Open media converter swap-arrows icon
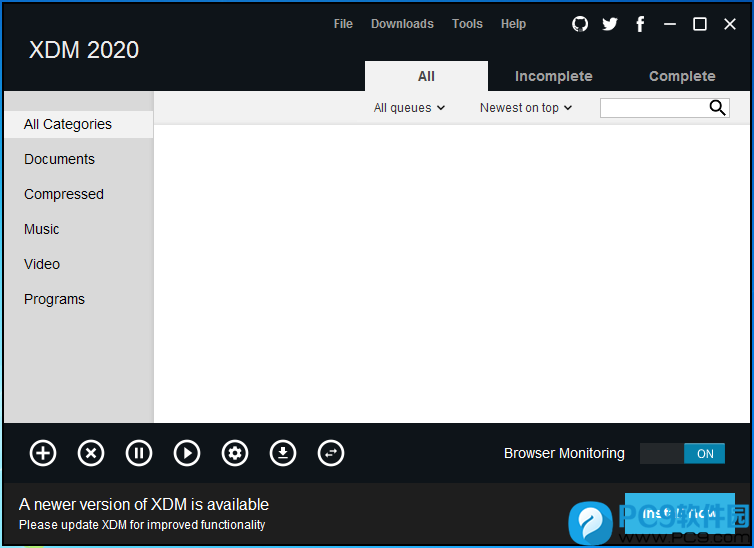This screenshot has width=754, height=548. tap(331, 453)
